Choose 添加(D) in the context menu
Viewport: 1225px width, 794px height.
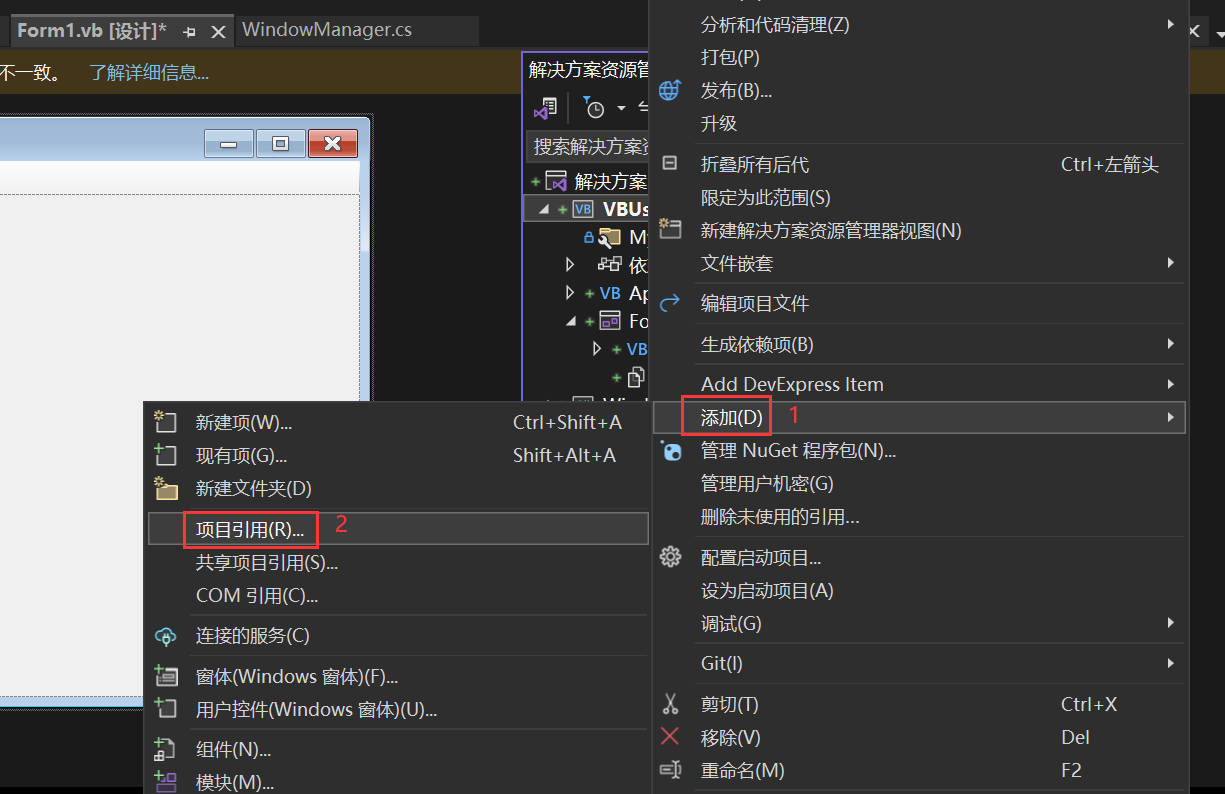click(919, 417)
